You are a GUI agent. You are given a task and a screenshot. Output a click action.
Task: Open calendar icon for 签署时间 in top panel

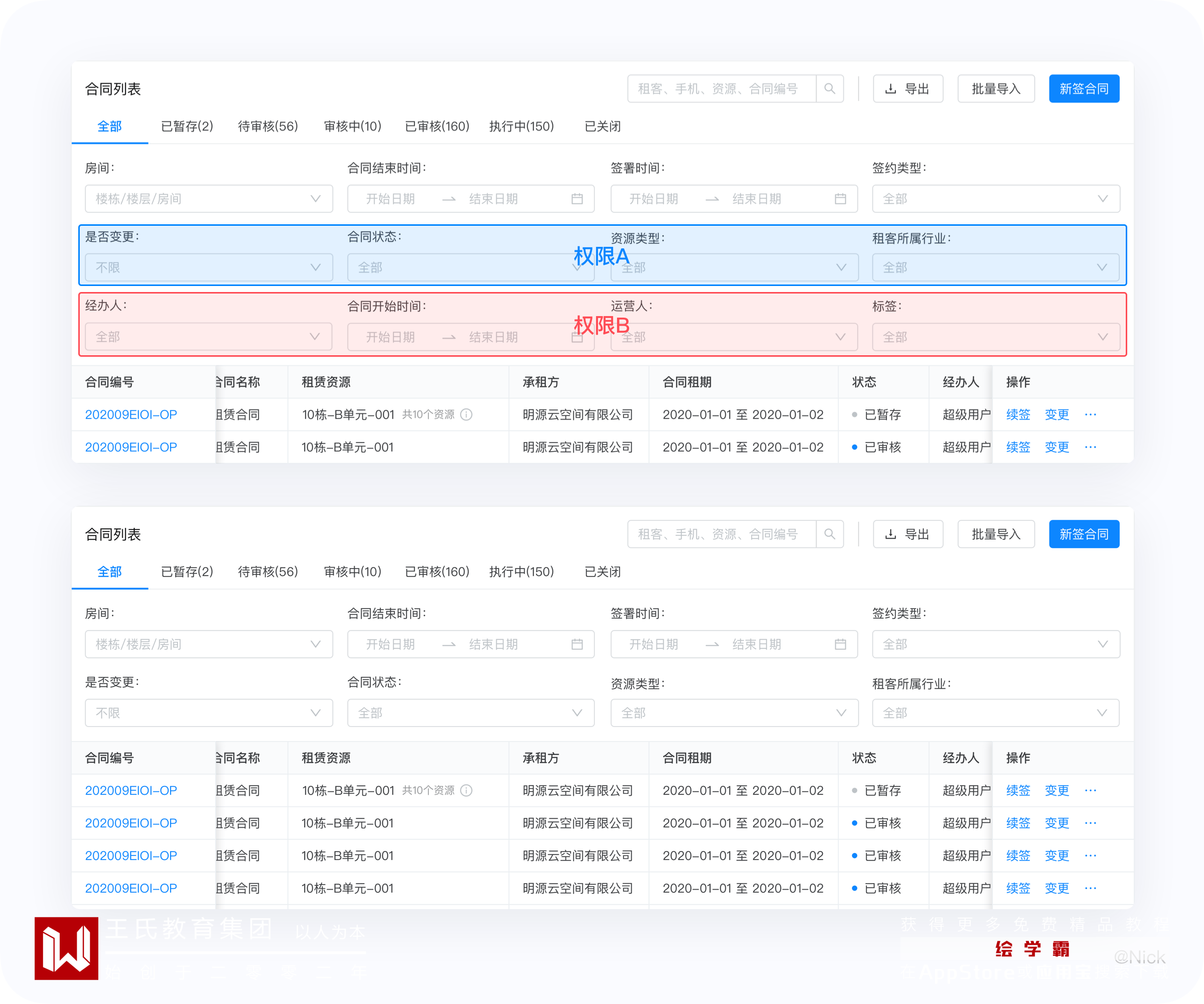[840, 199]
